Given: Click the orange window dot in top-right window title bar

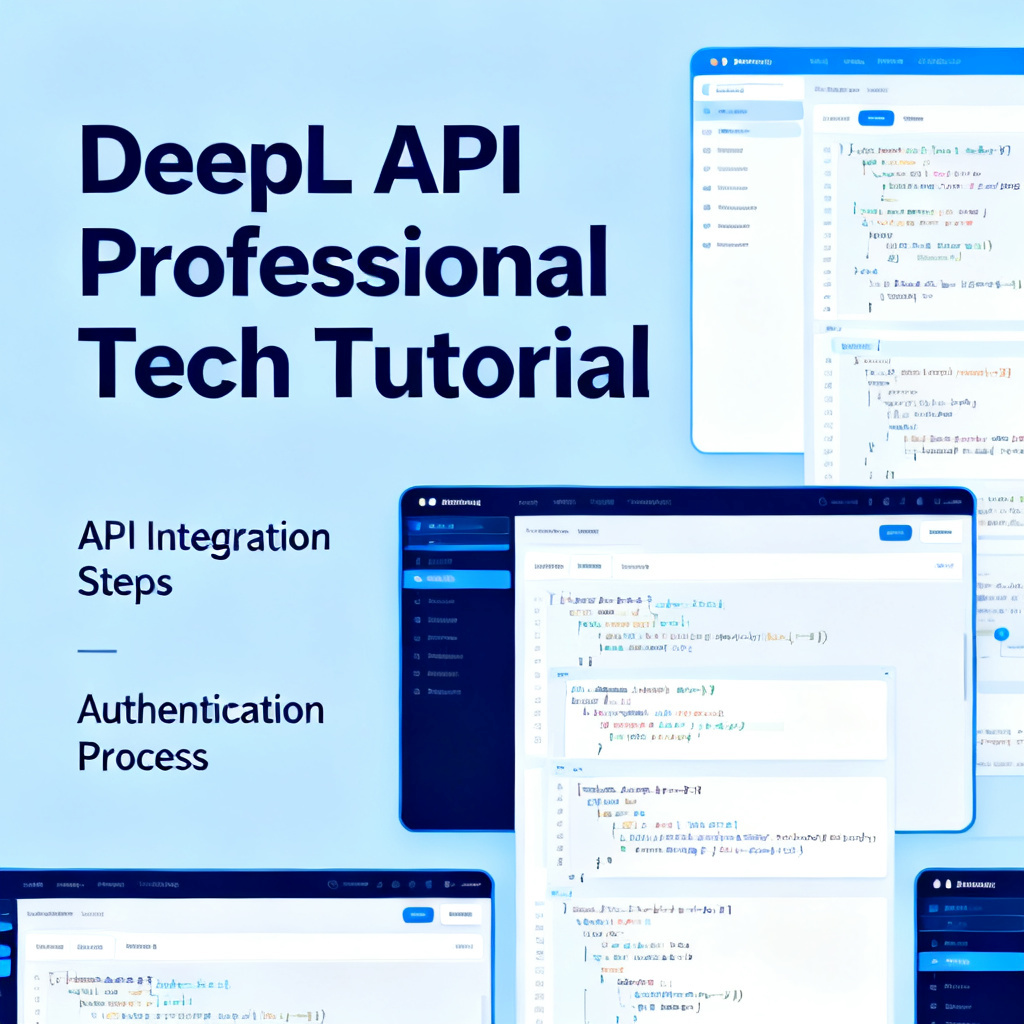Looking at the screenshot, I should pyautogui.click(x=714, y=61).
